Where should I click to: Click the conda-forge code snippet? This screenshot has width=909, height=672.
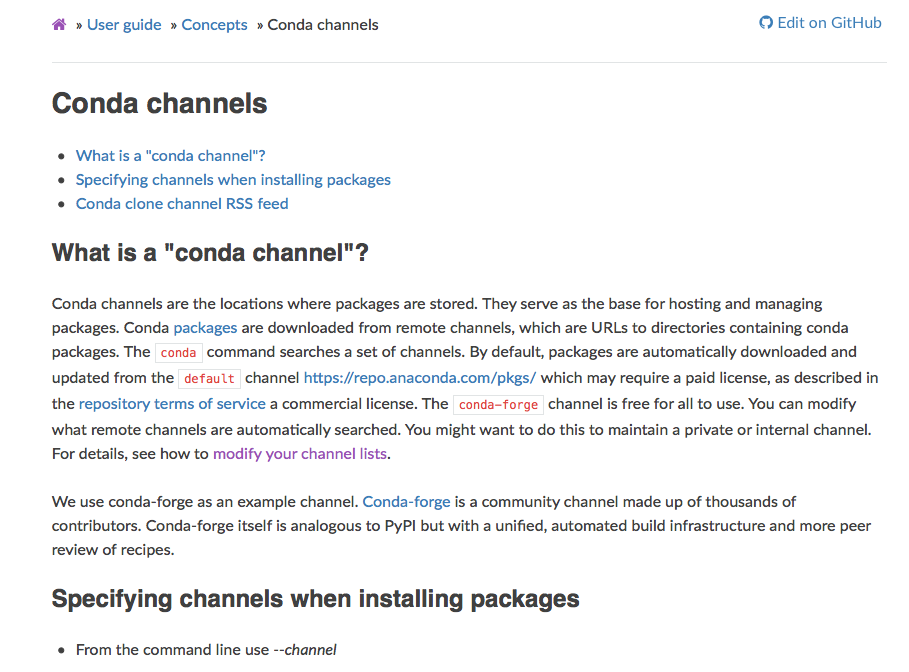(498, 404)
